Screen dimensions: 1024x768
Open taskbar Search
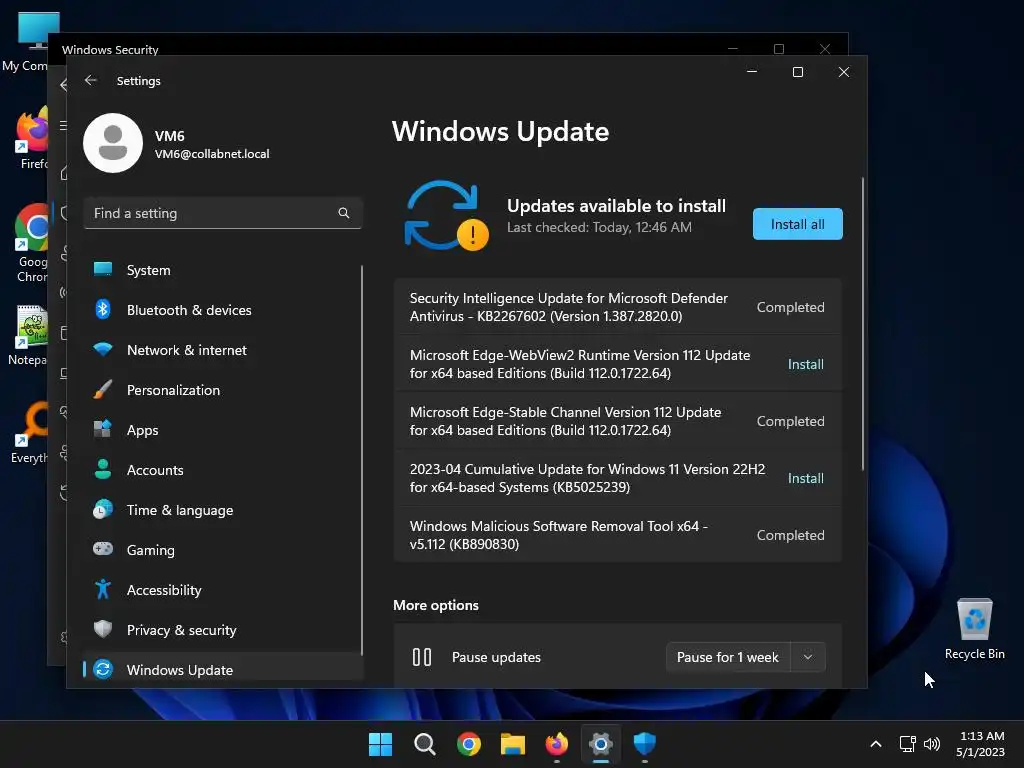424,744
